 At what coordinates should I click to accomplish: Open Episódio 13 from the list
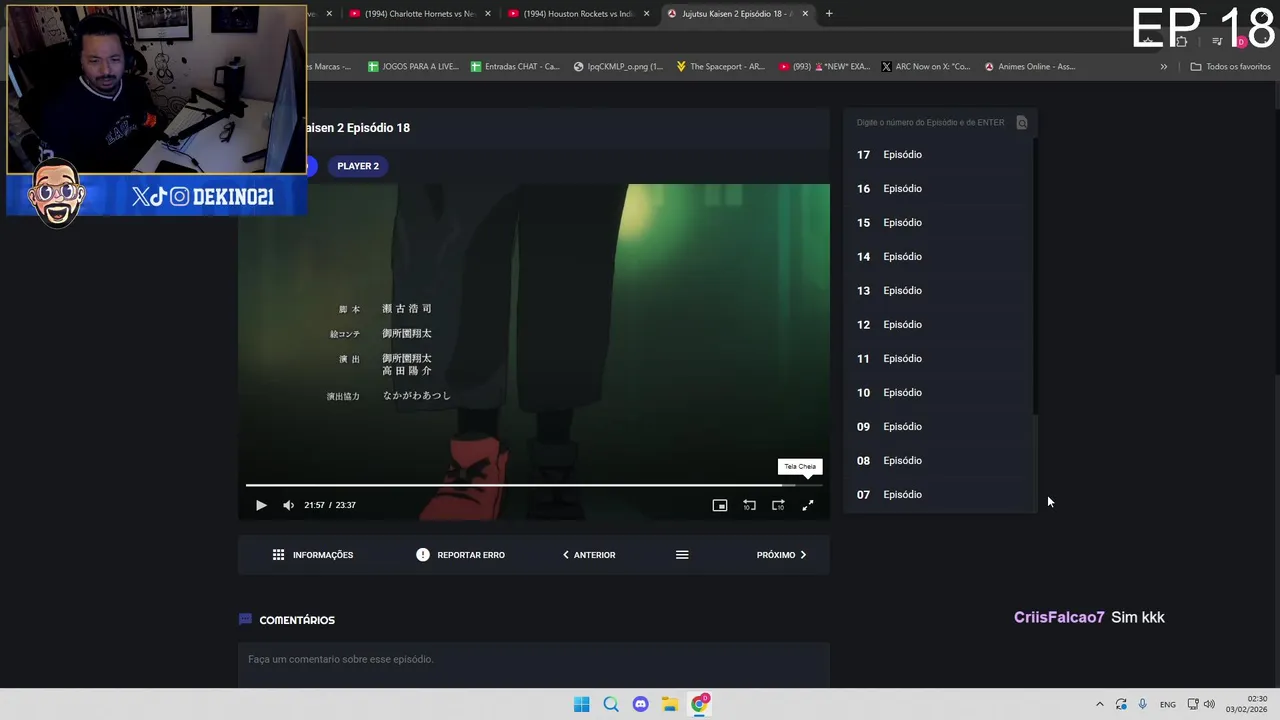[x=939, y=291]
